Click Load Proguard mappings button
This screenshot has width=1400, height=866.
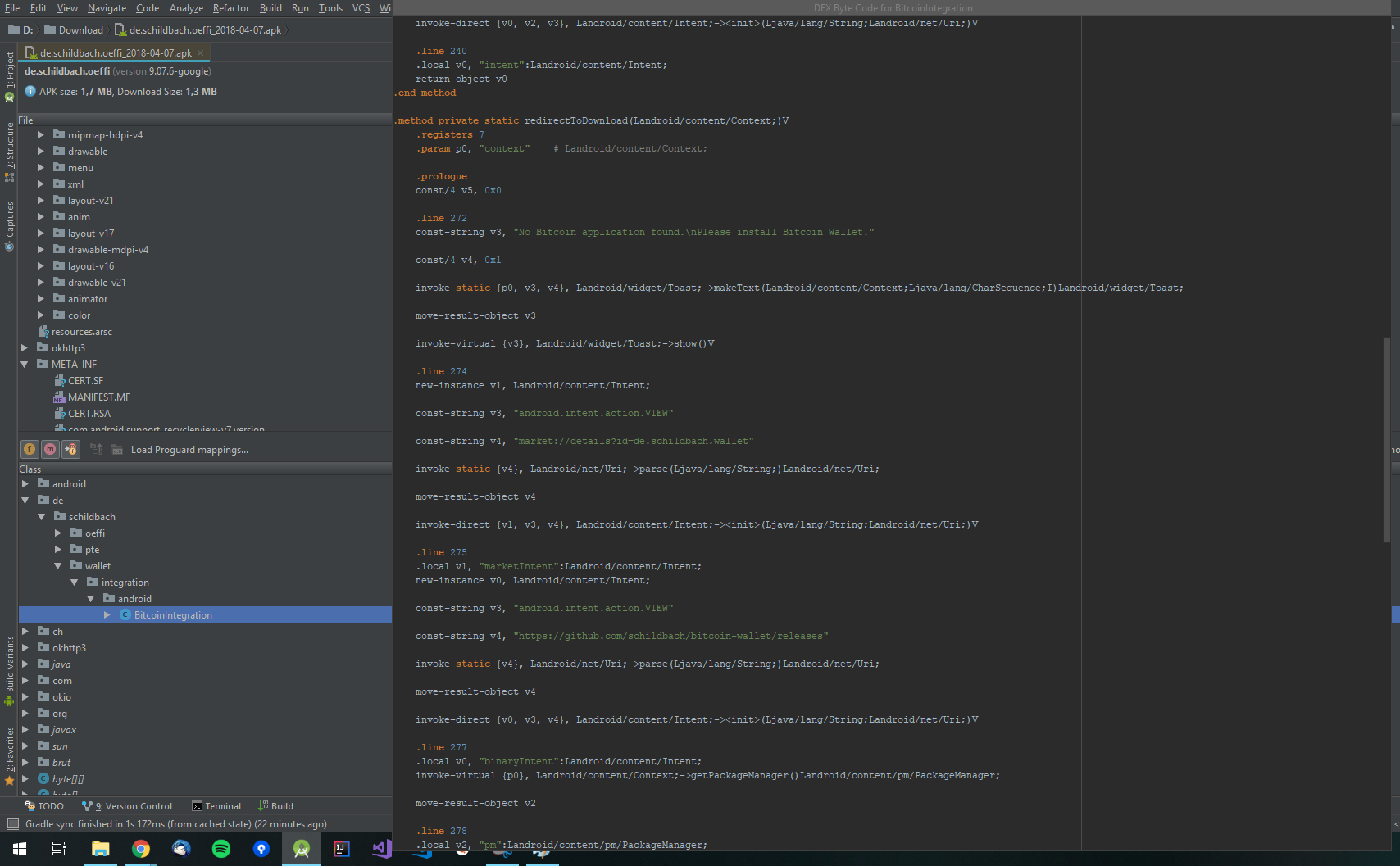(189, 450)
